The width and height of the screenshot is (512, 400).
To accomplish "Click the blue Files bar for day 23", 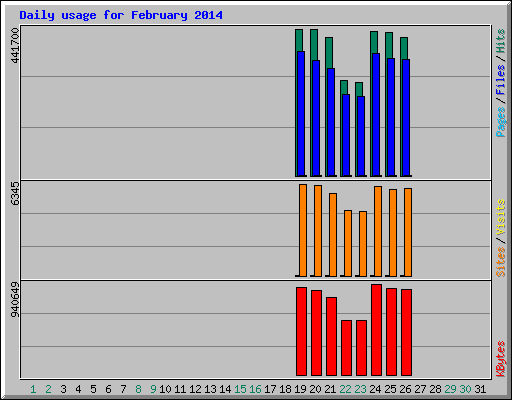I will point(361,136).
